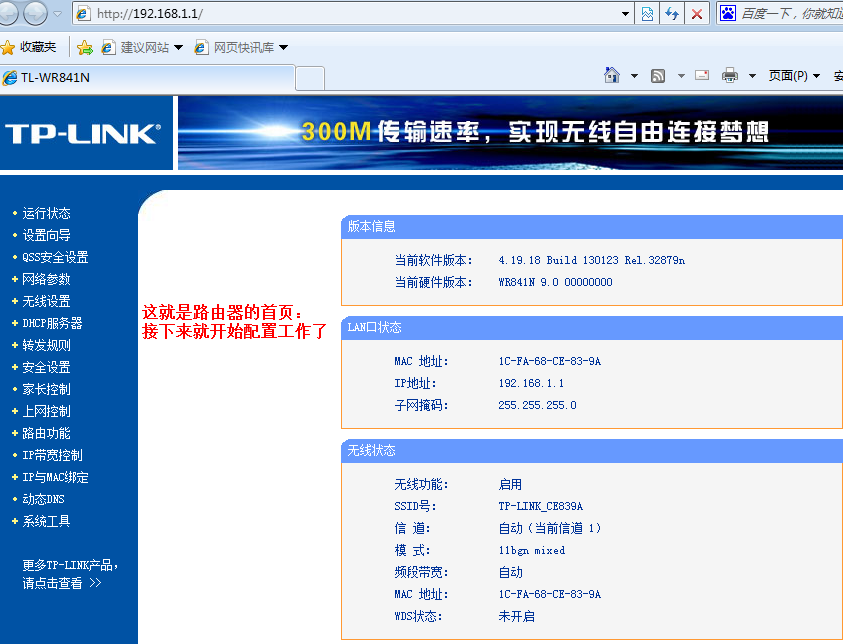Viewport: 843px width, 644px height.
Task: Click the Baidu paw search provider icon
Action: (727, 13)
